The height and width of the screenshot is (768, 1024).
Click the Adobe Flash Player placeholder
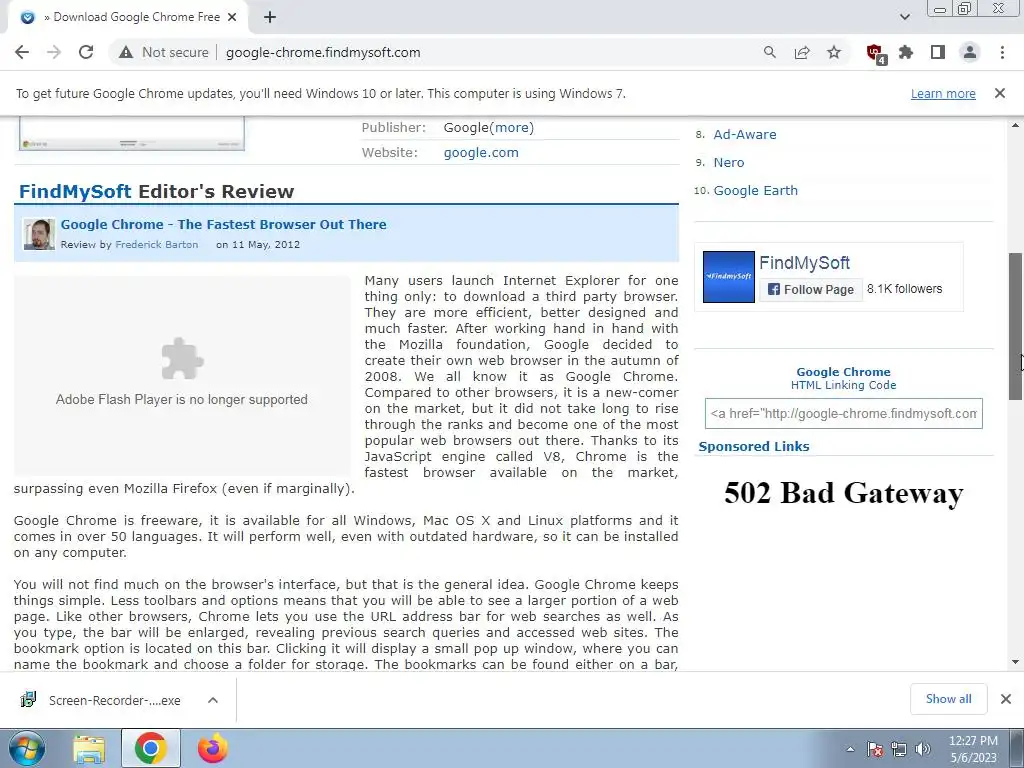coord(182,376)
